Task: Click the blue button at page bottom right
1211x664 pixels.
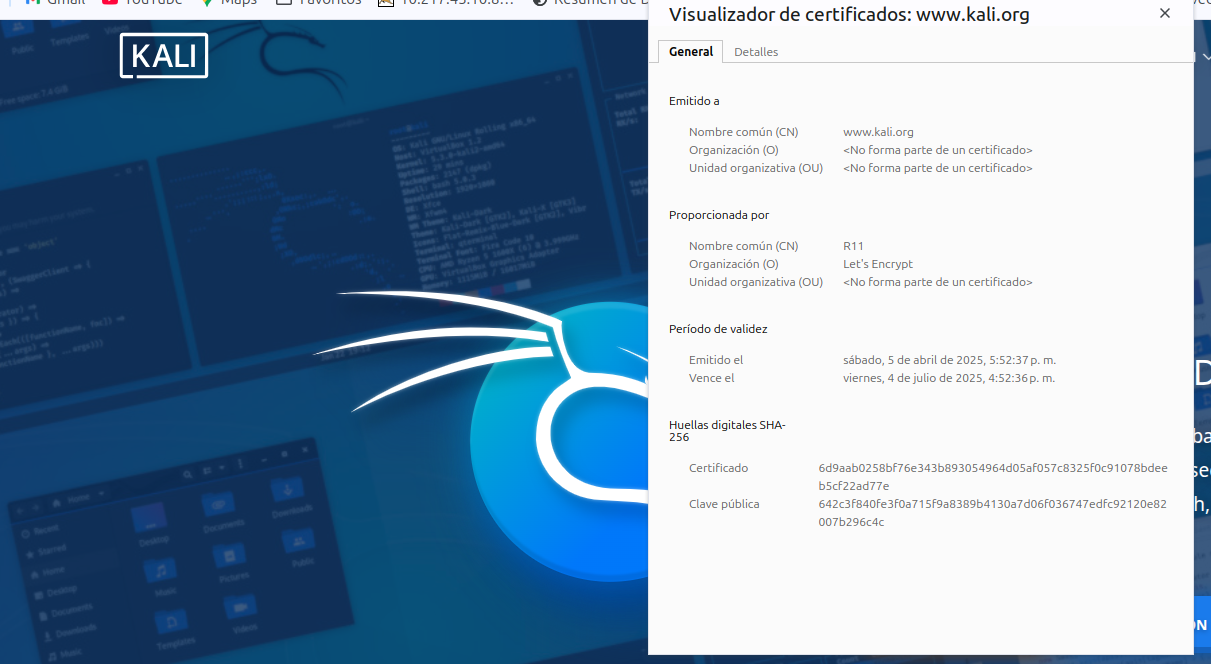Action: [1201, 625]
